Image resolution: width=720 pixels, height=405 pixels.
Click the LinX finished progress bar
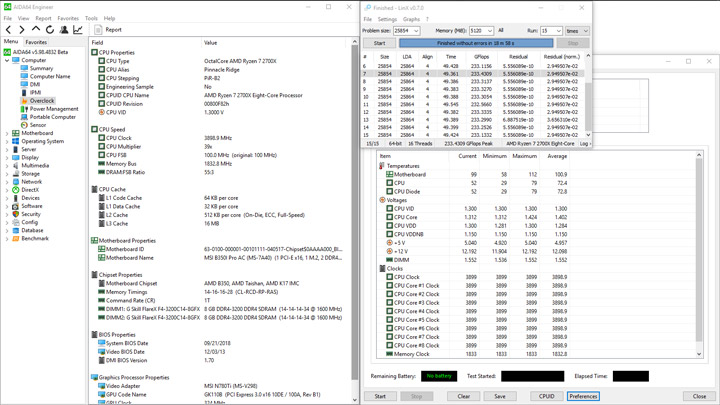pyautogui.click(x=476, y=43)
